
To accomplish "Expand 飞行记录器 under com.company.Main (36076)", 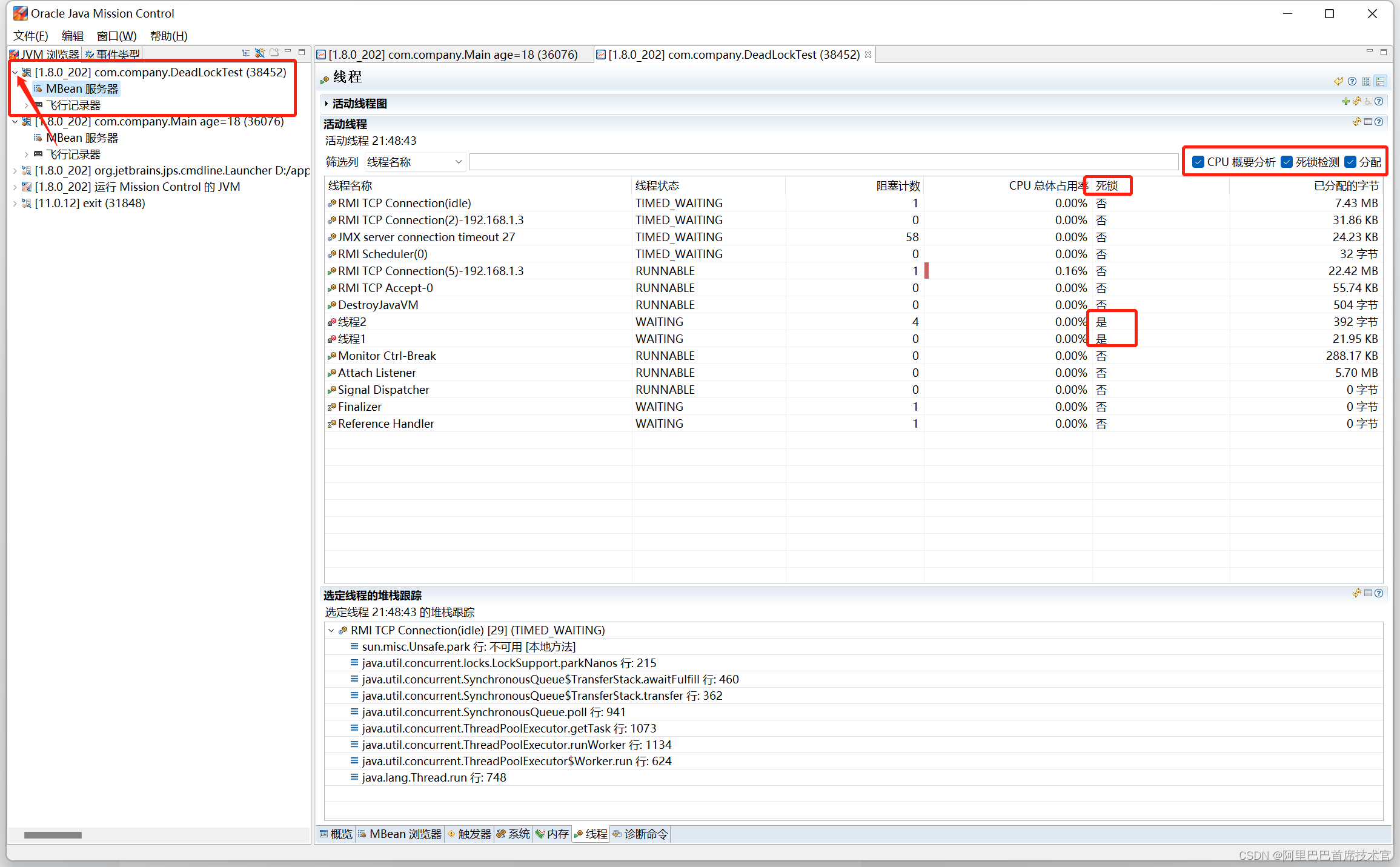I will tap(27, 154).
